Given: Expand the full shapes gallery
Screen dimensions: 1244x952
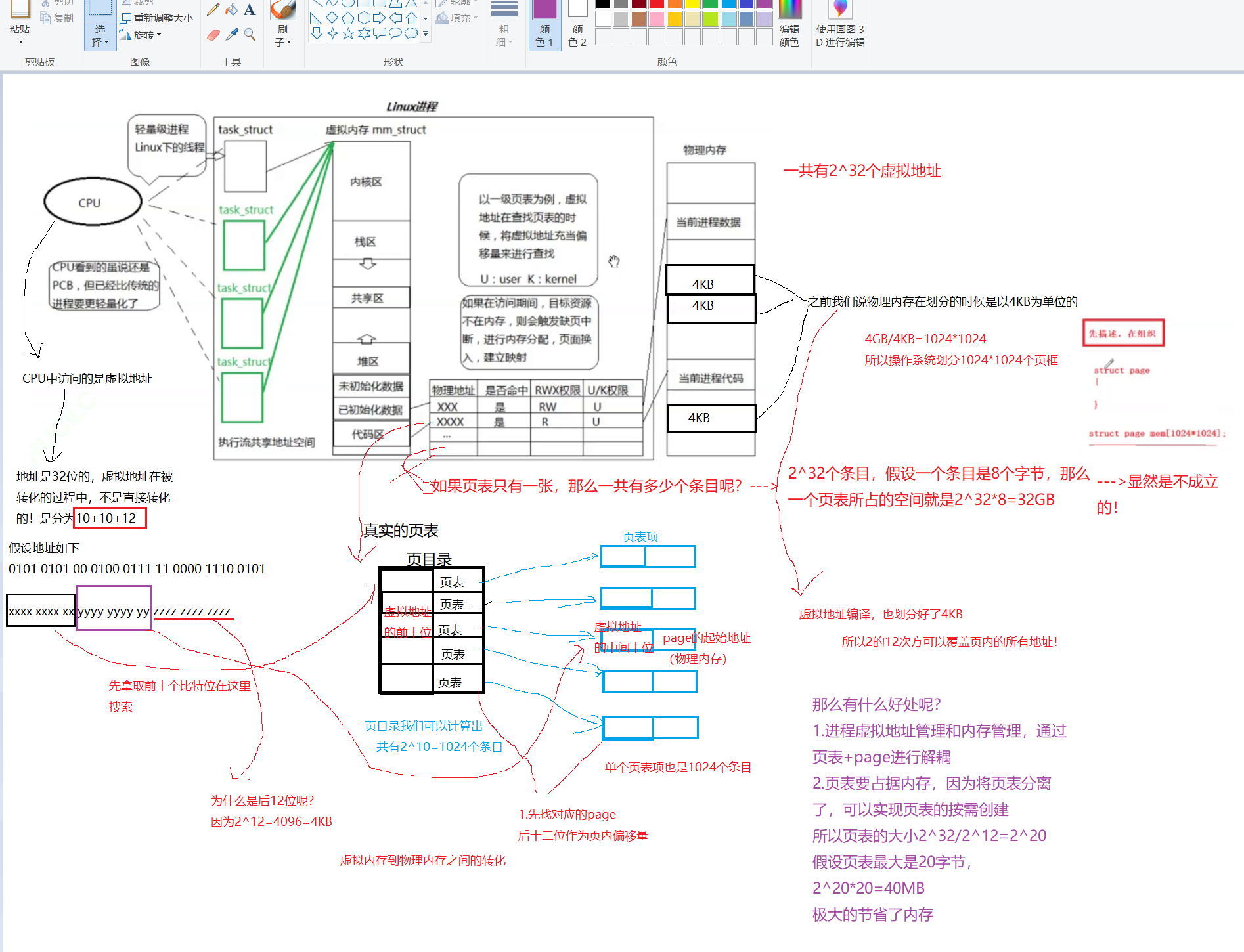Looking at the screenshot, I should pos(426,33).
